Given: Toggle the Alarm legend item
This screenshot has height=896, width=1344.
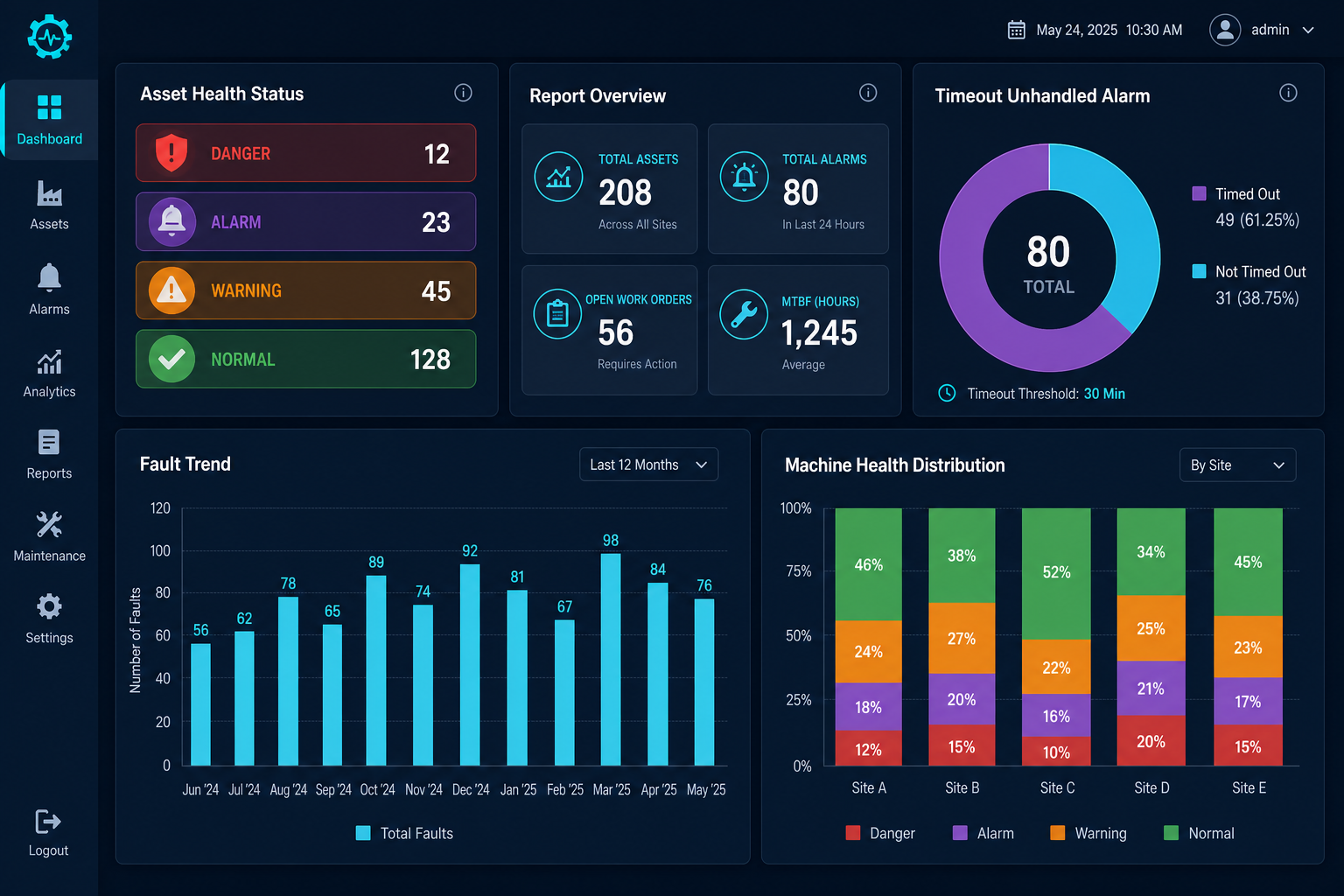Looking at the screenshot, I should click(x=983, y=833).
